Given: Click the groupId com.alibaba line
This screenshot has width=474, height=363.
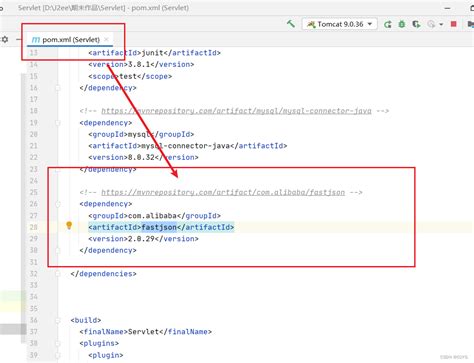Looking at the screenshot, I should coord(154,216).
